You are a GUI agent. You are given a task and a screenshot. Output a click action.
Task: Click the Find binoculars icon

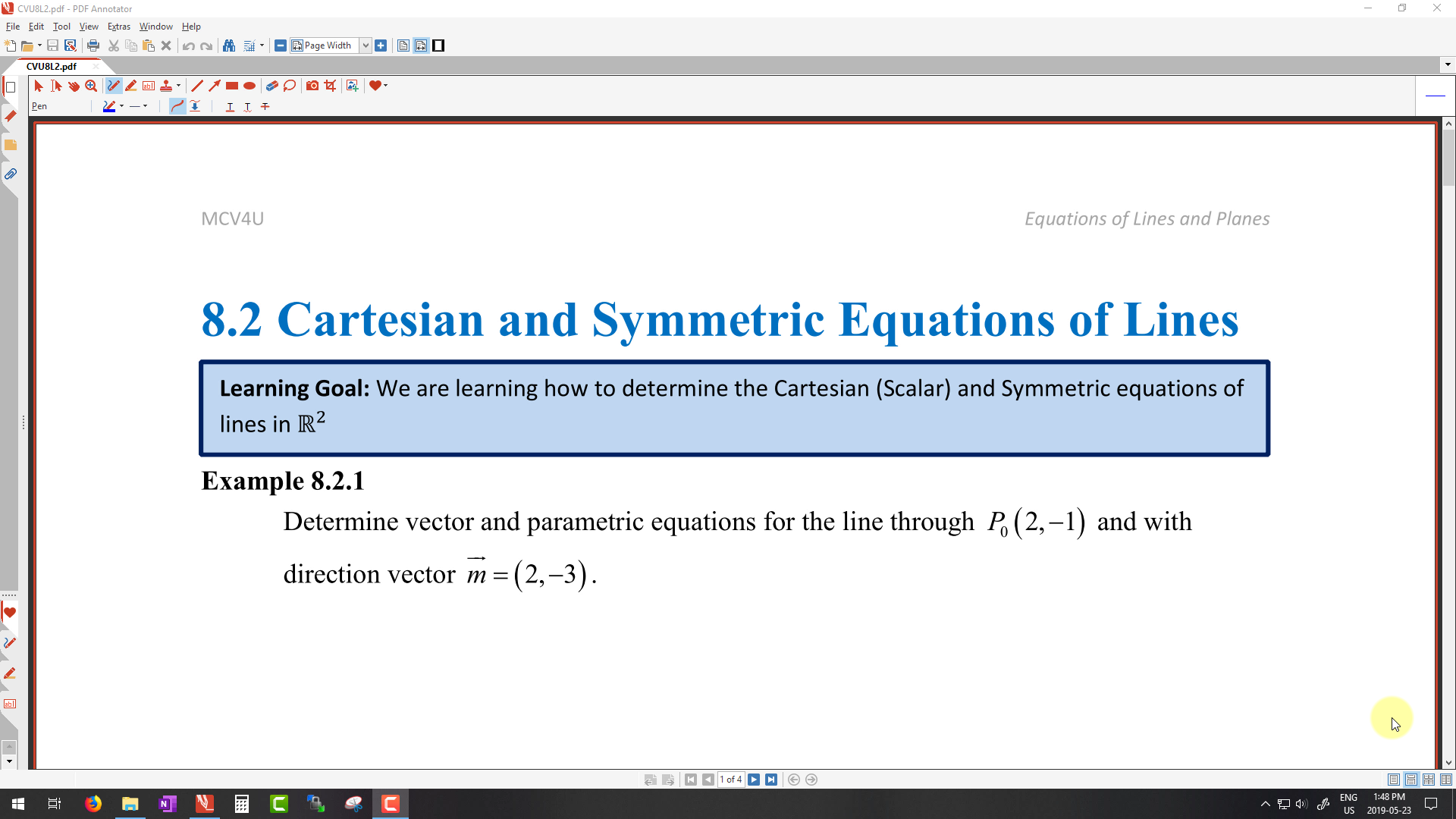click(x=229, y=45)
